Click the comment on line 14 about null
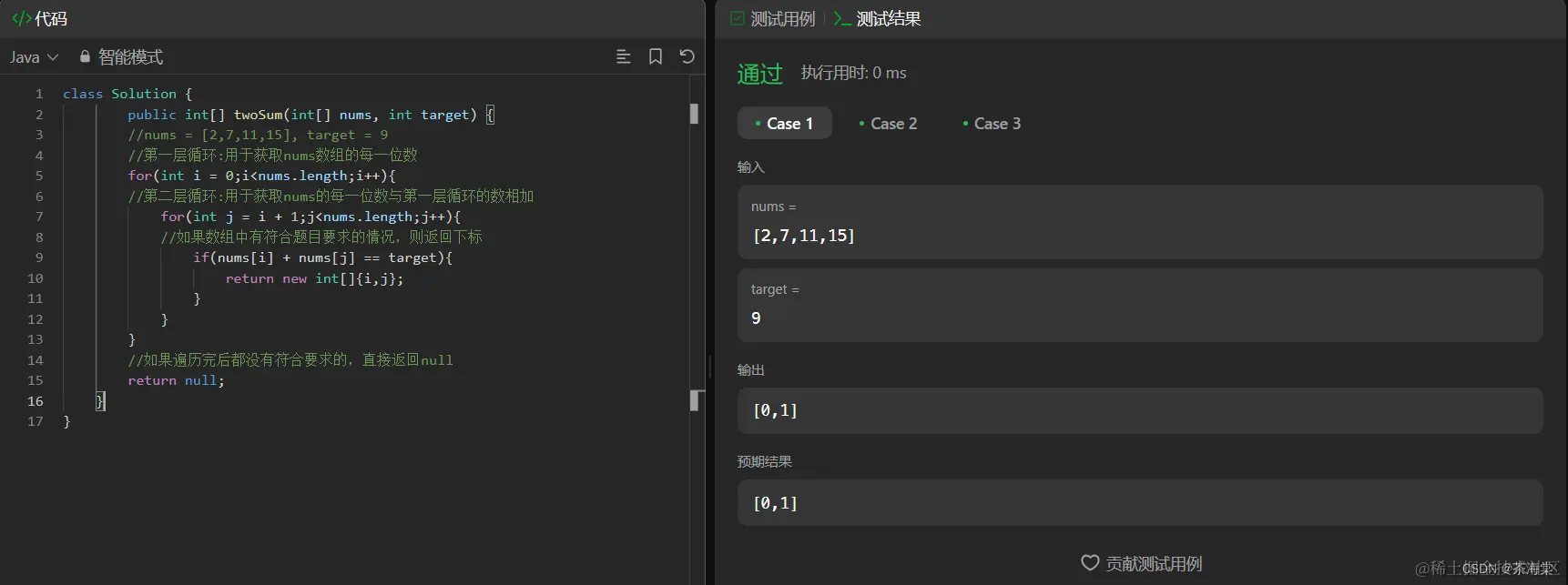Image resolution: width=1568 pixels, height=585 pixels. coord(290,360)
